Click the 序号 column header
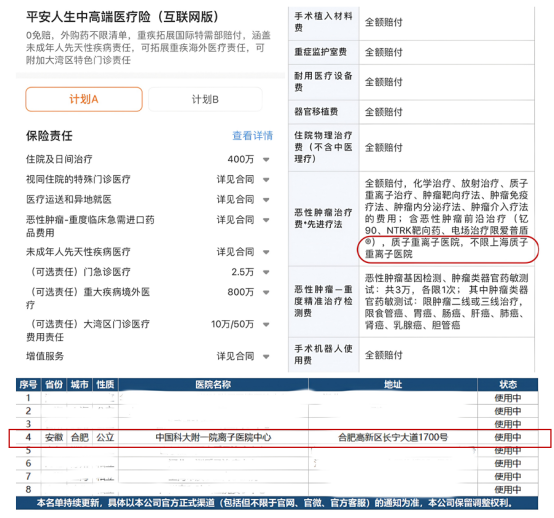 (x=28, y=384)
